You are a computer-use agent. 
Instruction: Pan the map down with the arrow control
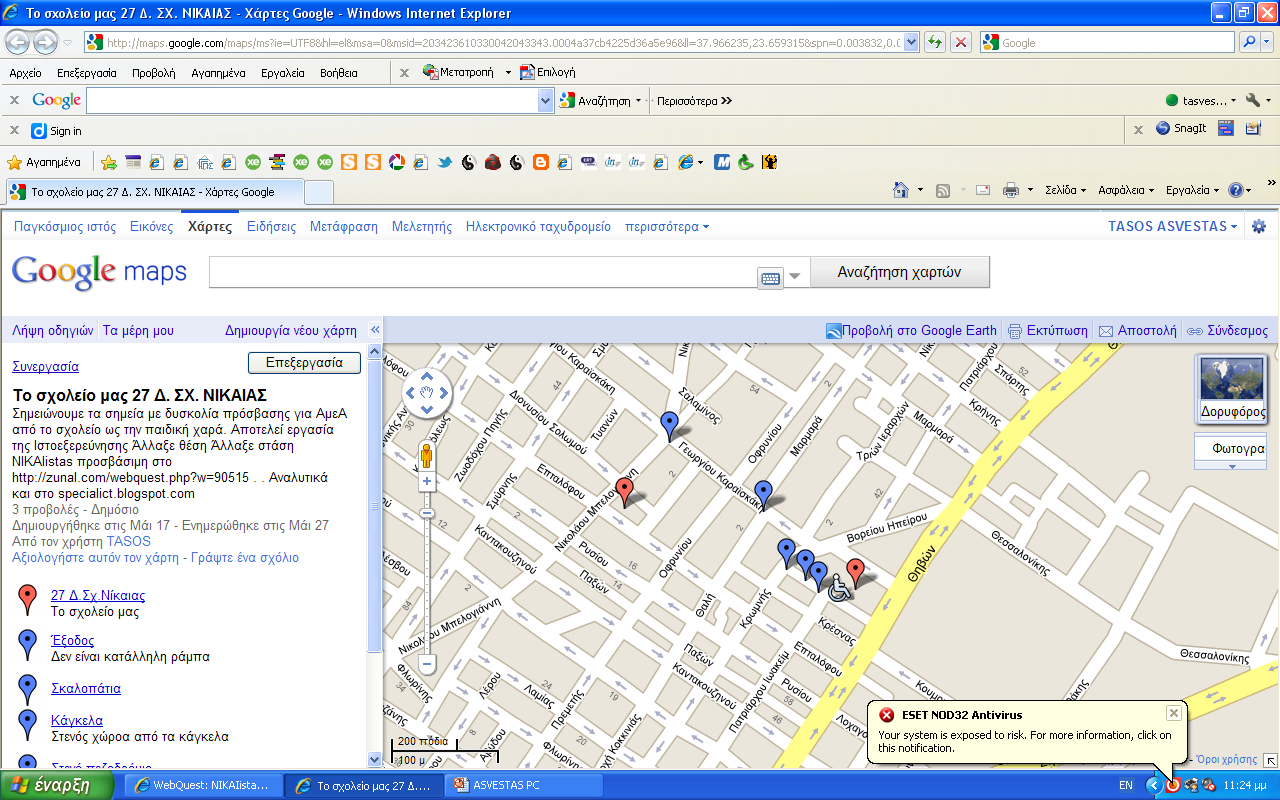point(427,408)
